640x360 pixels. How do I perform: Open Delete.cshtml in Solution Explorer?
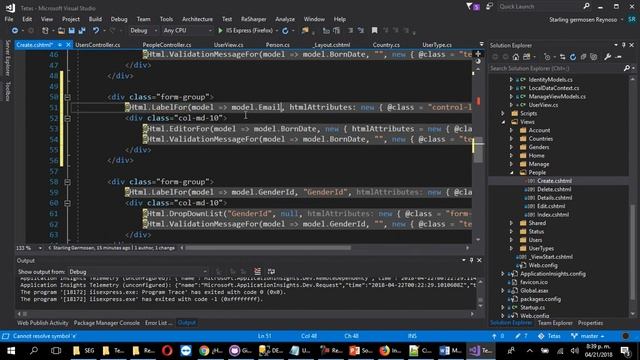(554, 189)
